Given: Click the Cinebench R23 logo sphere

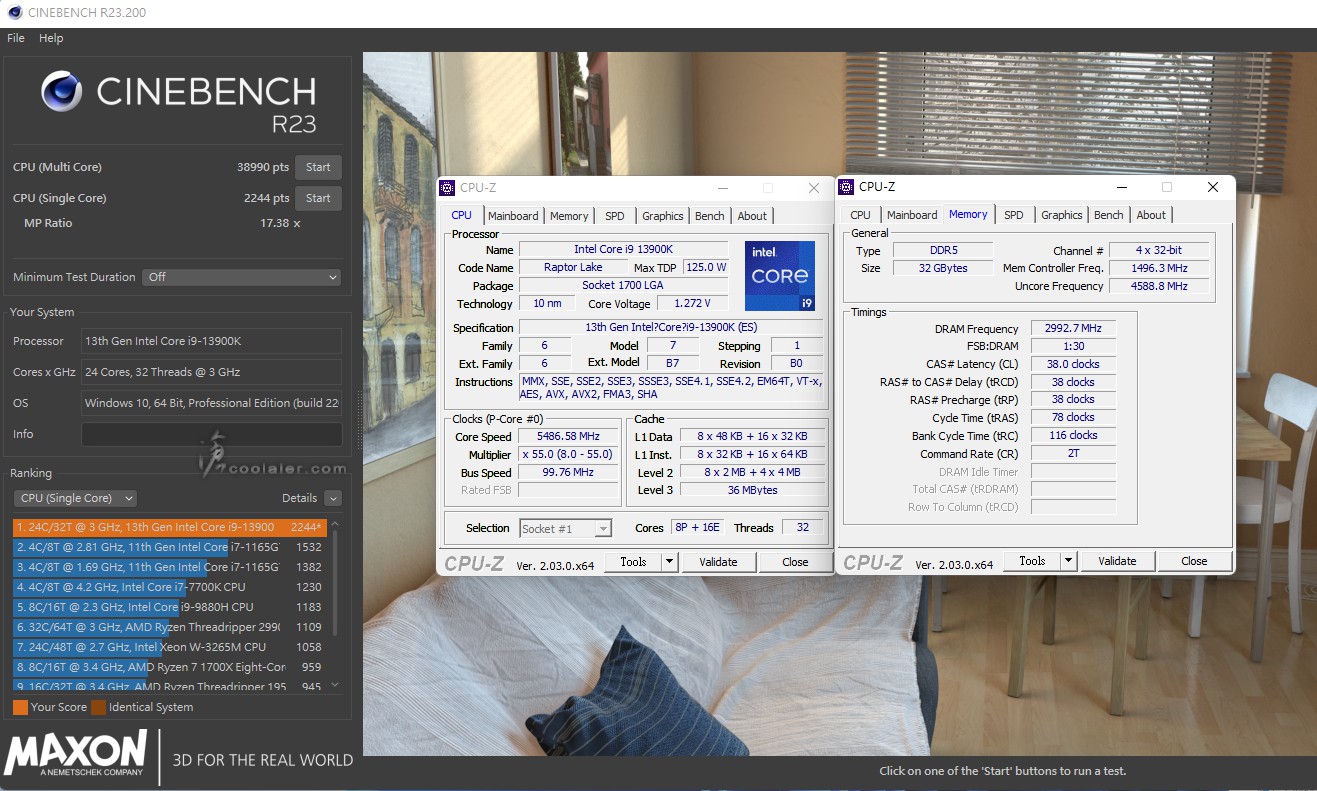Looking at the screenshot, I should (x=62, y=91).
